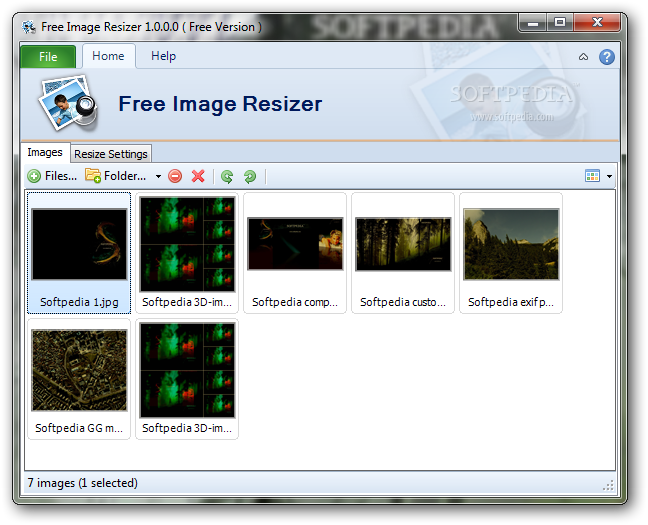The height and width of the screenshot is (525, 648).
Task: Open the view mode dropdown arrow
Action: [610, 177]
